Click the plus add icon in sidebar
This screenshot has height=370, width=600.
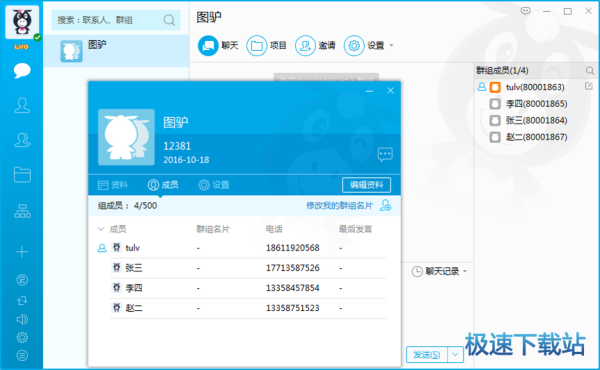[22, 252]
